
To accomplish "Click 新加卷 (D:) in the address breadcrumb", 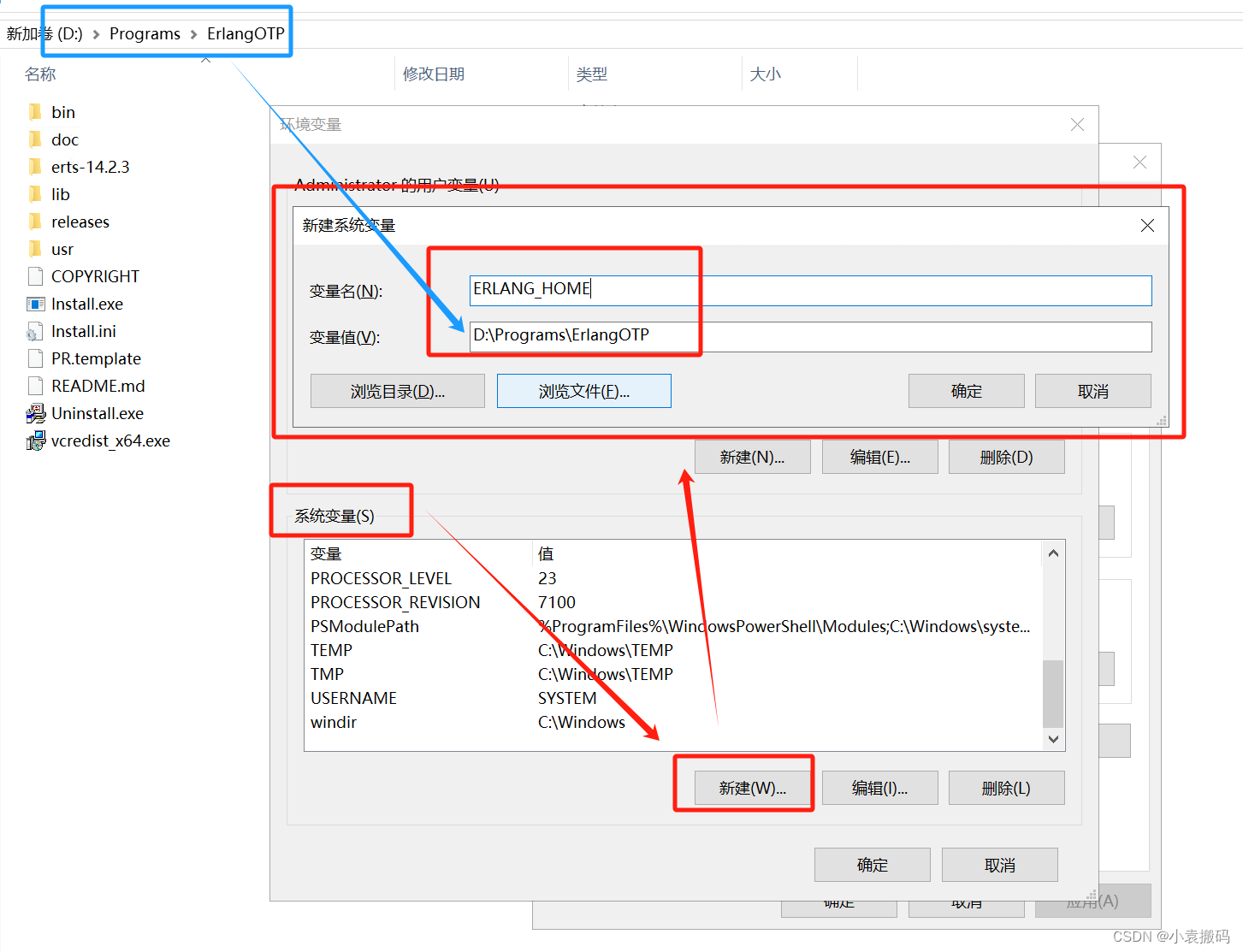I will [x=44, y=33].
